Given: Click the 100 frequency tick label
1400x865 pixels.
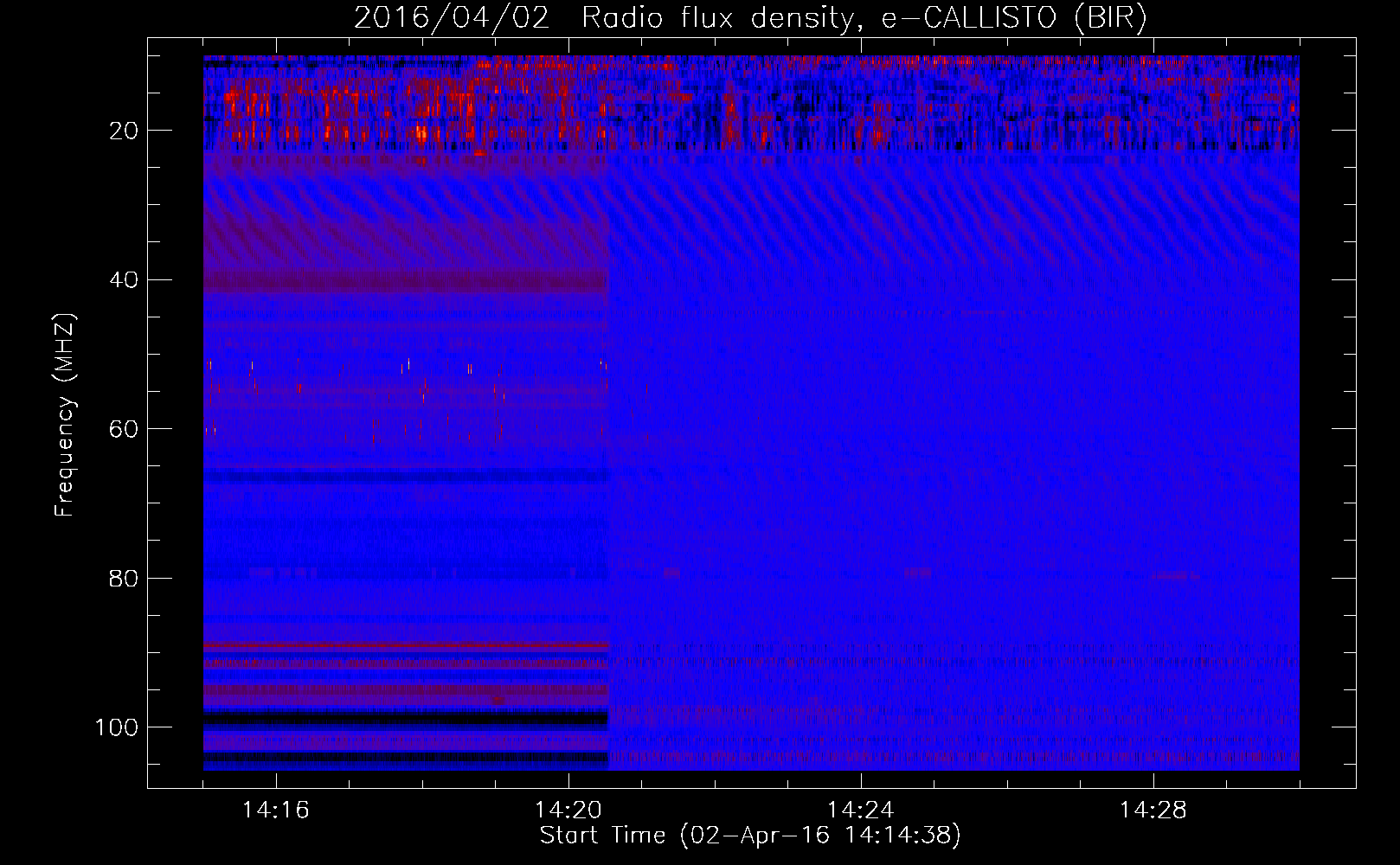Looking at the screenshot, I should click(x=117, y=727).
